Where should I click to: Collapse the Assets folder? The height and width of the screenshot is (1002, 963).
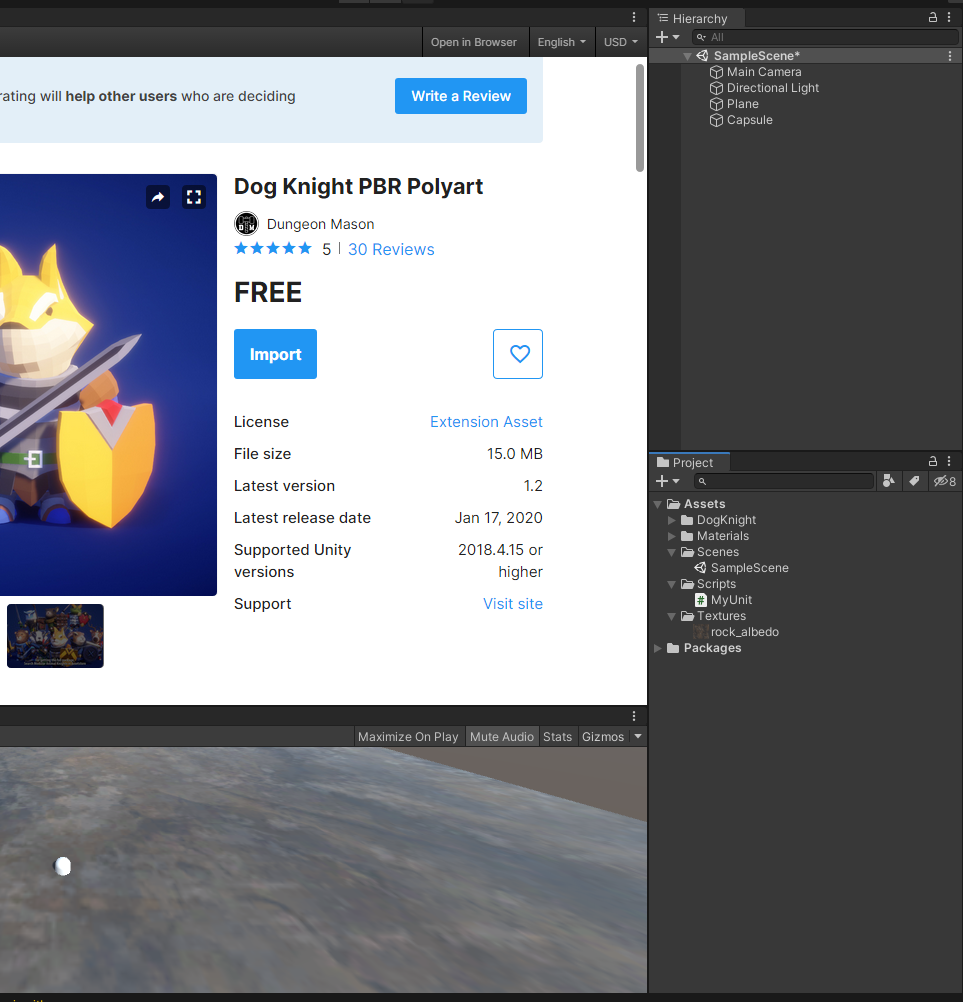pos(658,504)
